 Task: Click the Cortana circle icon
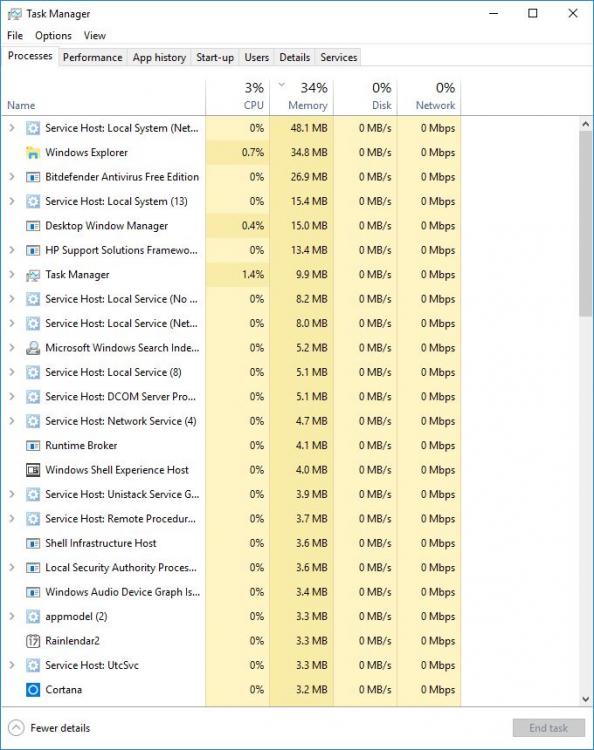point(33,690)
